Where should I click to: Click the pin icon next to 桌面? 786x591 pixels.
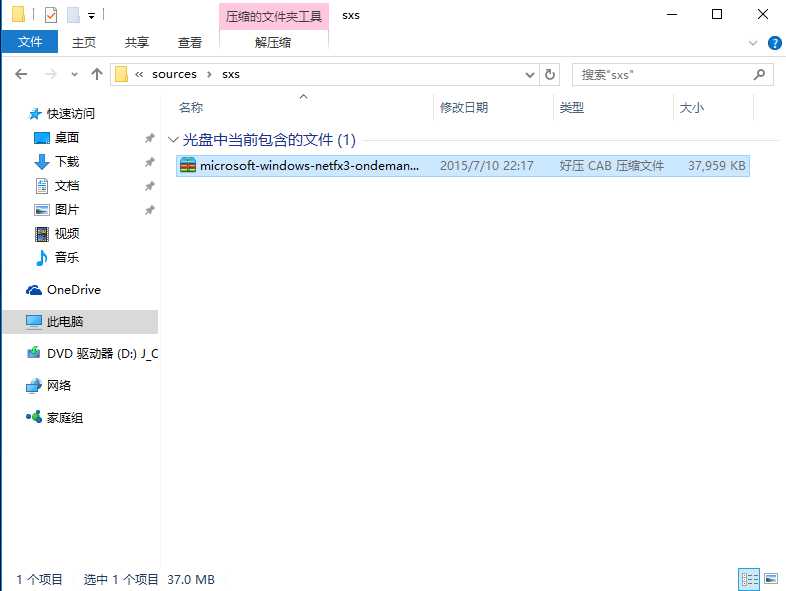149,138
